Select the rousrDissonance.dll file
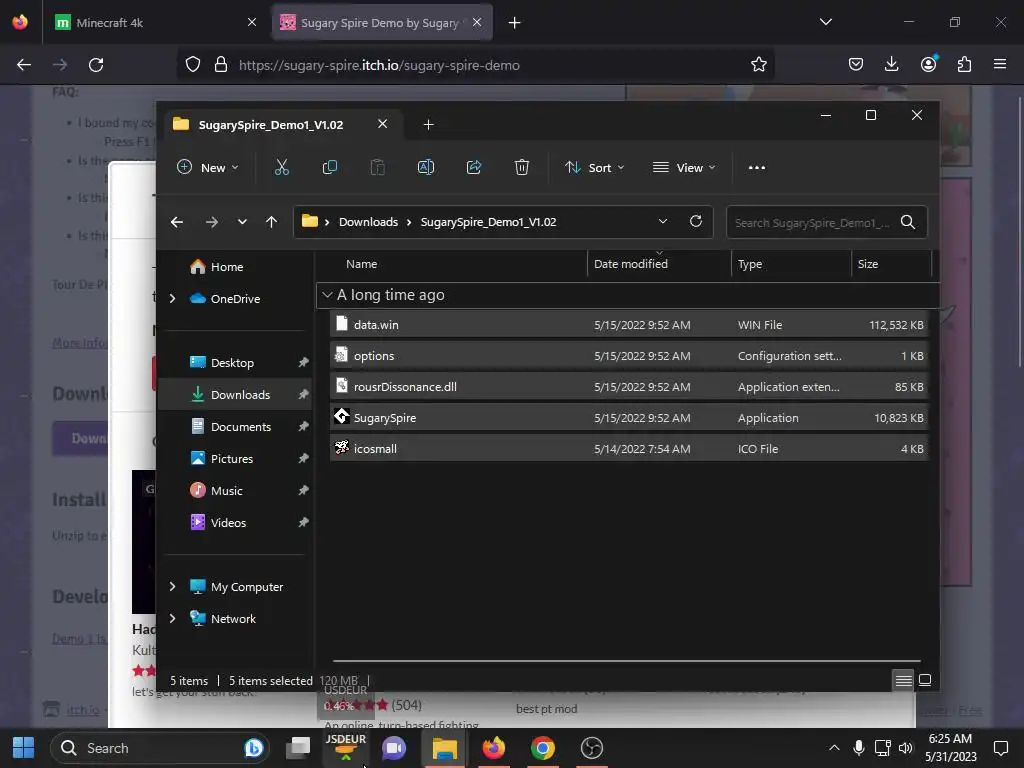 pos(629,387)
